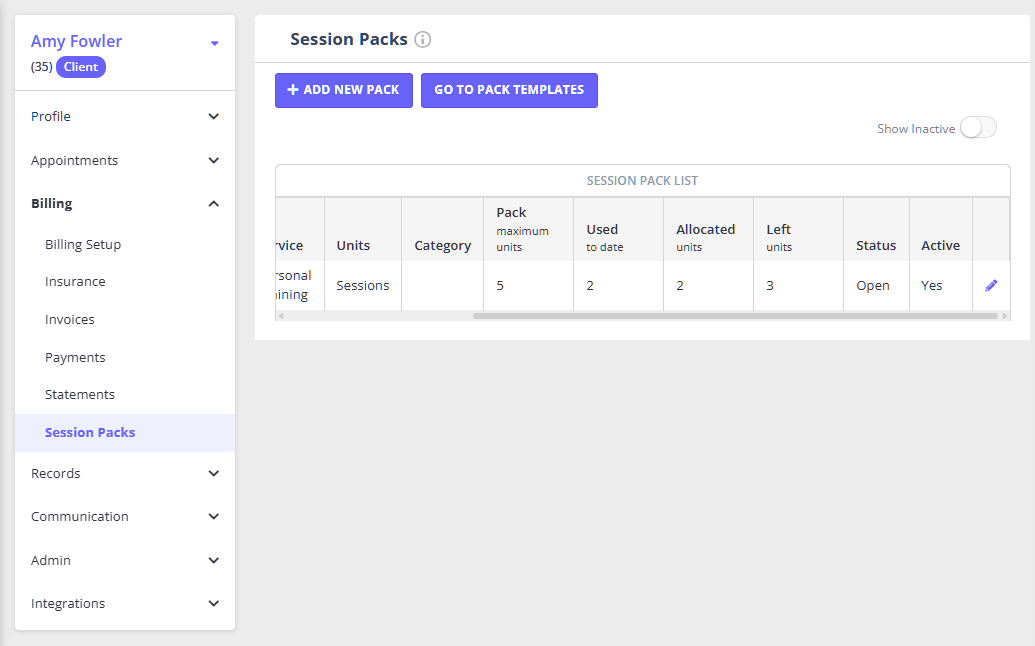Expand the Appointments section

click(213, 161)
